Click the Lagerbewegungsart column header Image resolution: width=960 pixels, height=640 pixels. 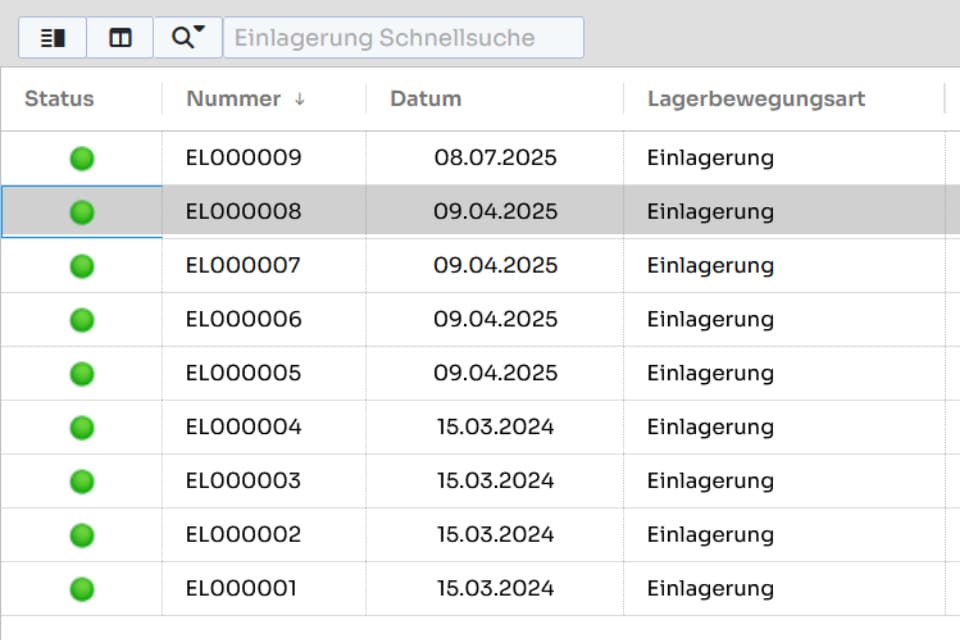(x=756, y=99)
